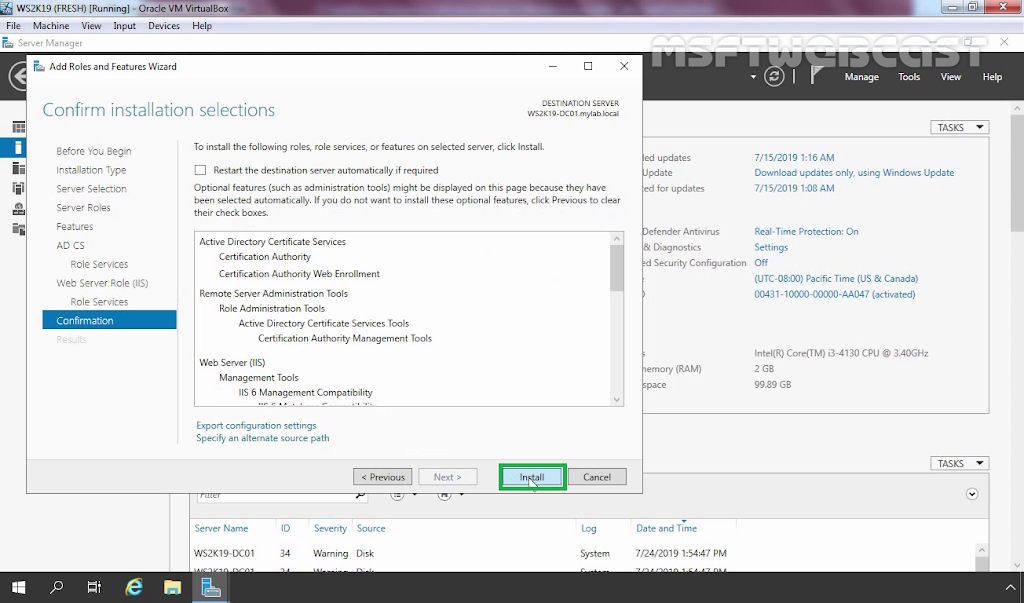This screenshot has height=603, width=1024.
Task: Open All Servers from the sidebar icon
Action: pos(18,169)
